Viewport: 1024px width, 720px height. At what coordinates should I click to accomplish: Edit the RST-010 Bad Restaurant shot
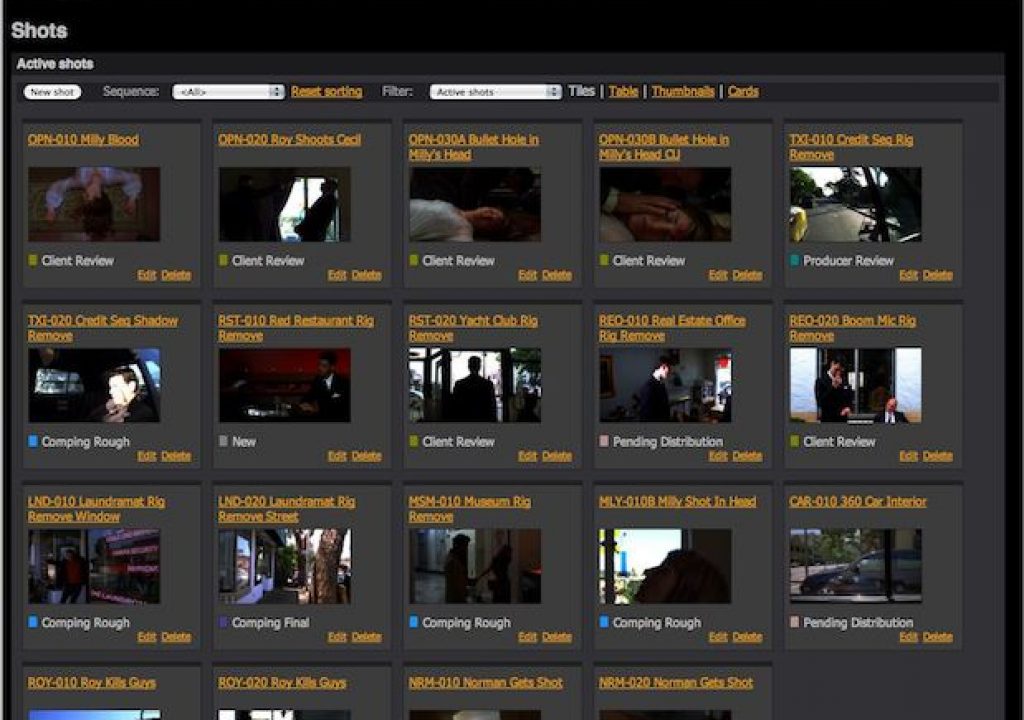pos(337,456)
